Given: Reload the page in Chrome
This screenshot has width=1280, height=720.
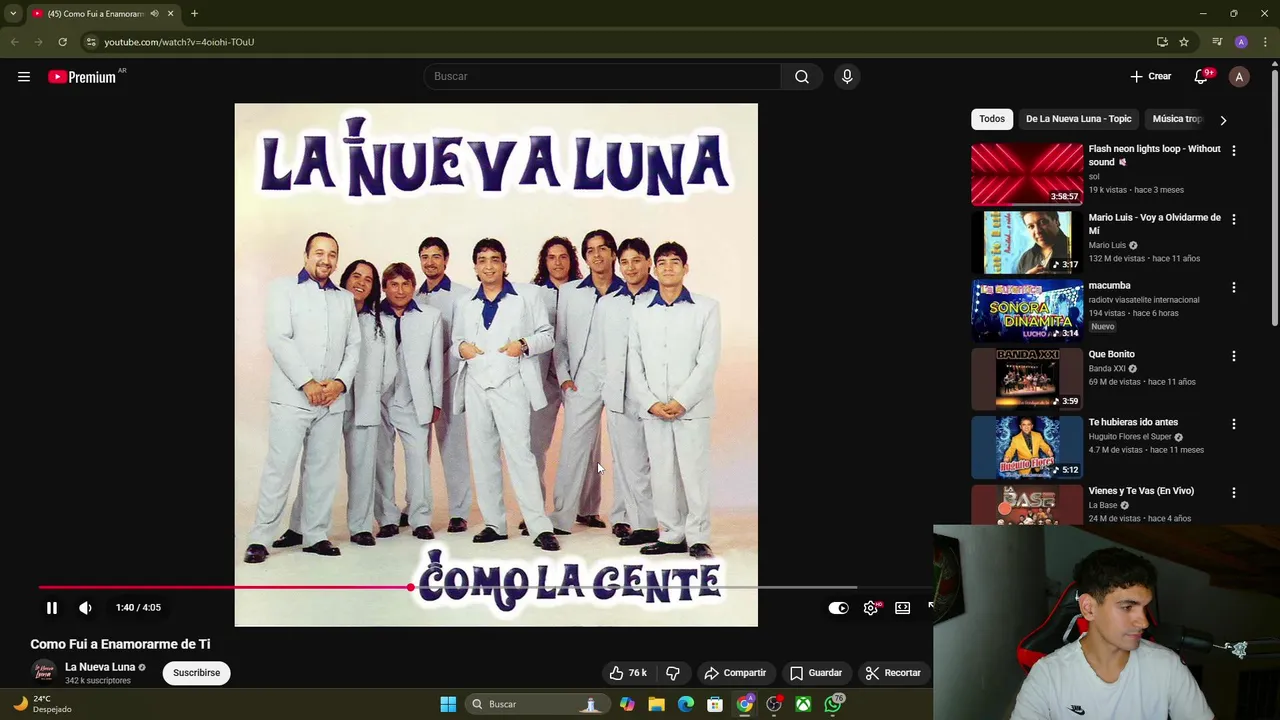Looking at the screenshot, I should pyautogui.click(x=62, y=42).
